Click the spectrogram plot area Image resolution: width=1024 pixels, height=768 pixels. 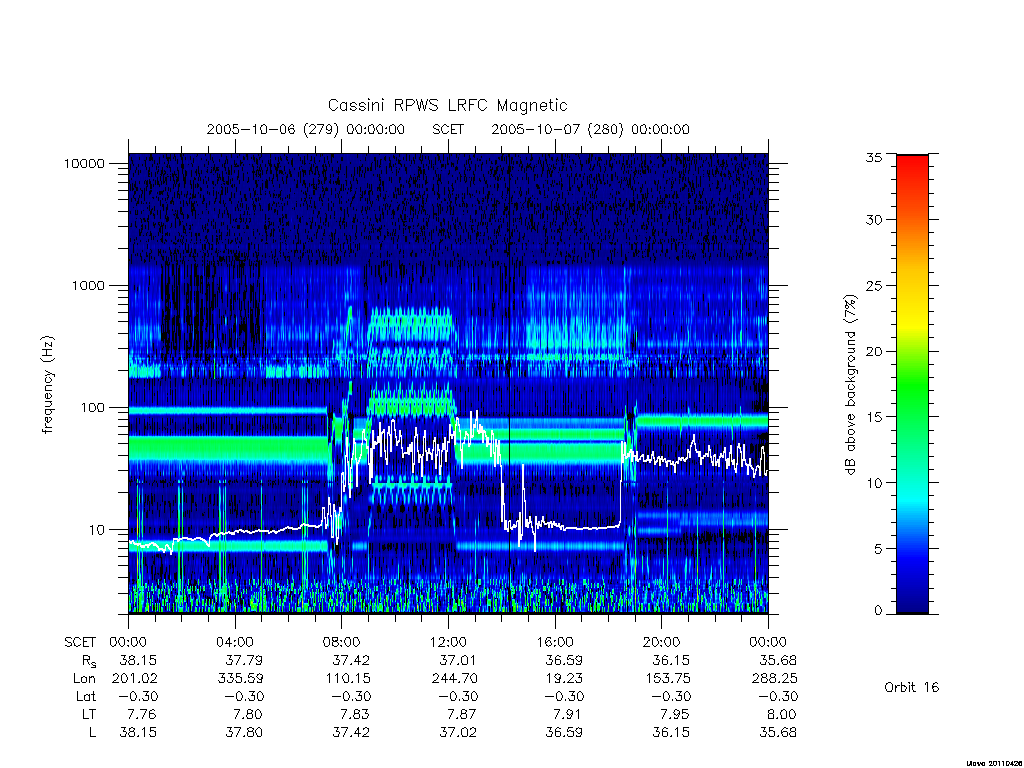click(448, 383)
